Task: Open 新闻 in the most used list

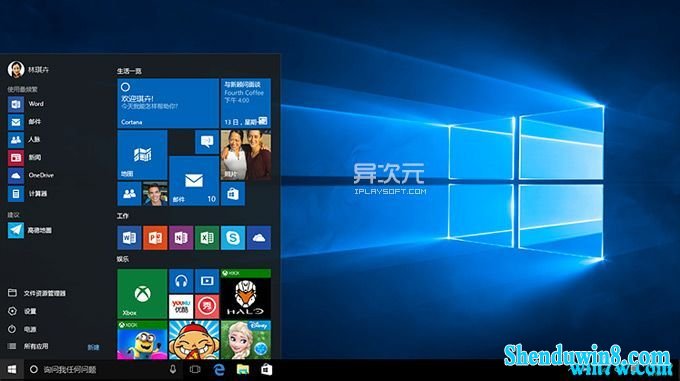Action: (x=25, y=158)
